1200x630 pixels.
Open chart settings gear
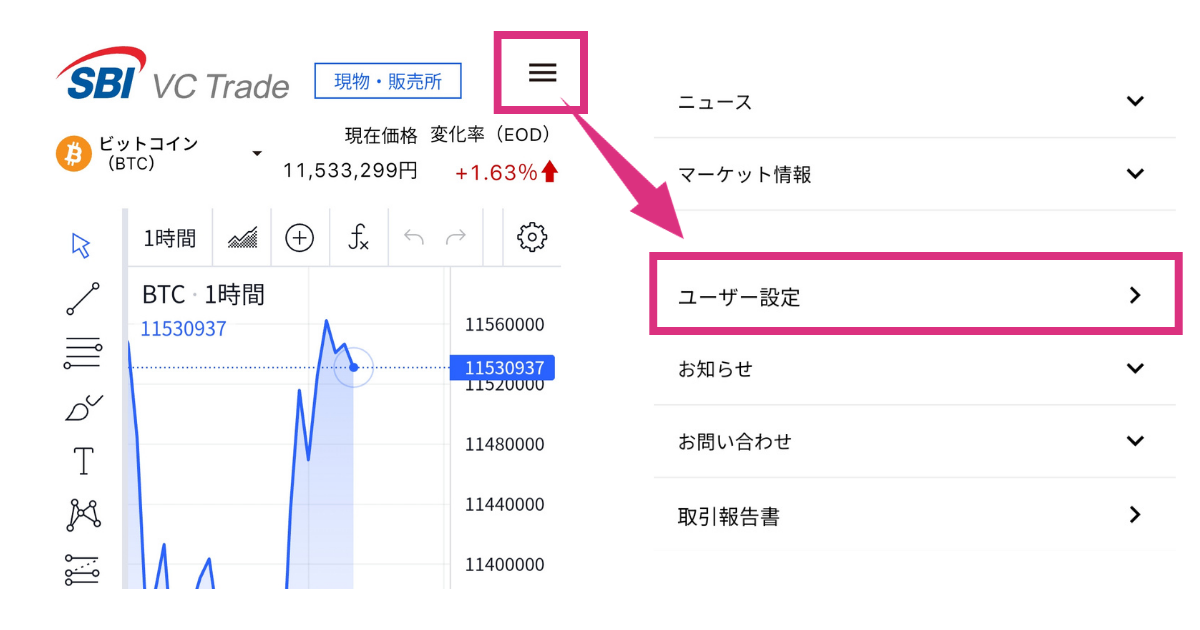tap(531, 238)
